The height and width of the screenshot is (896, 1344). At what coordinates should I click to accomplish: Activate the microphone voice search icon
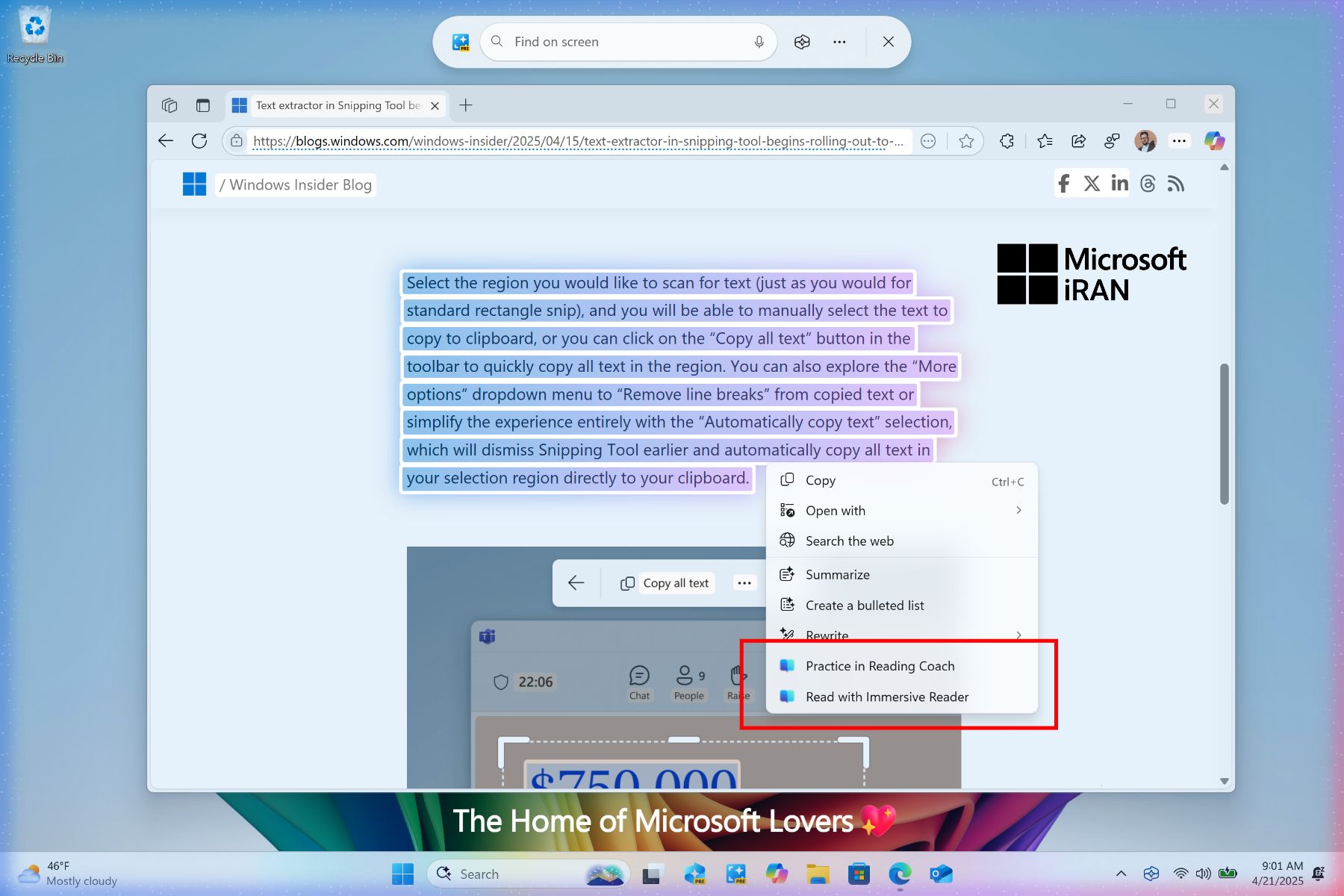[759, 42]
